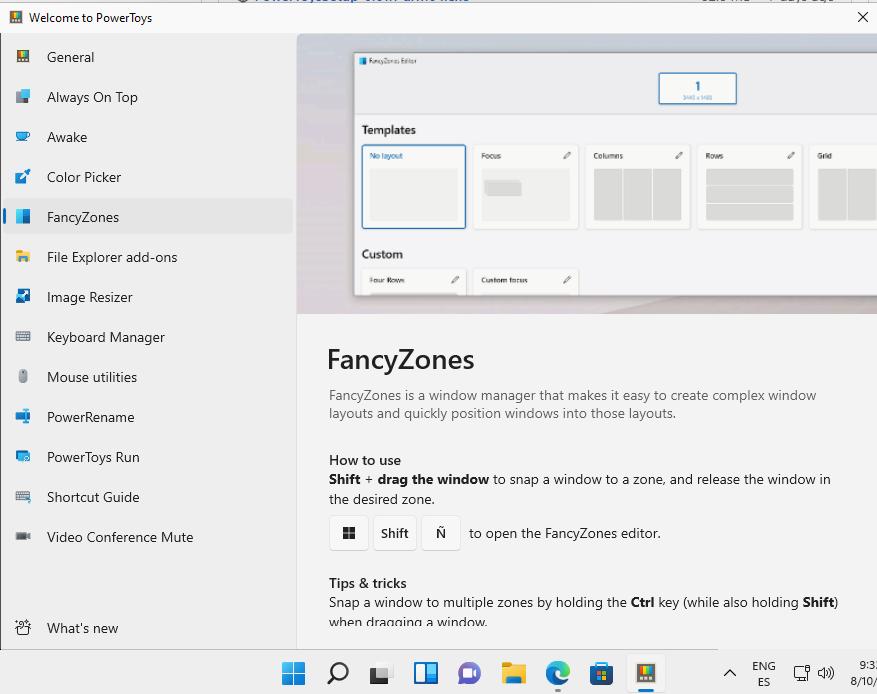Image resolution: width=877 pixels, height=694 pixels.
Task: Select Video Conference Mute
Action: click(x=120, y=537)
